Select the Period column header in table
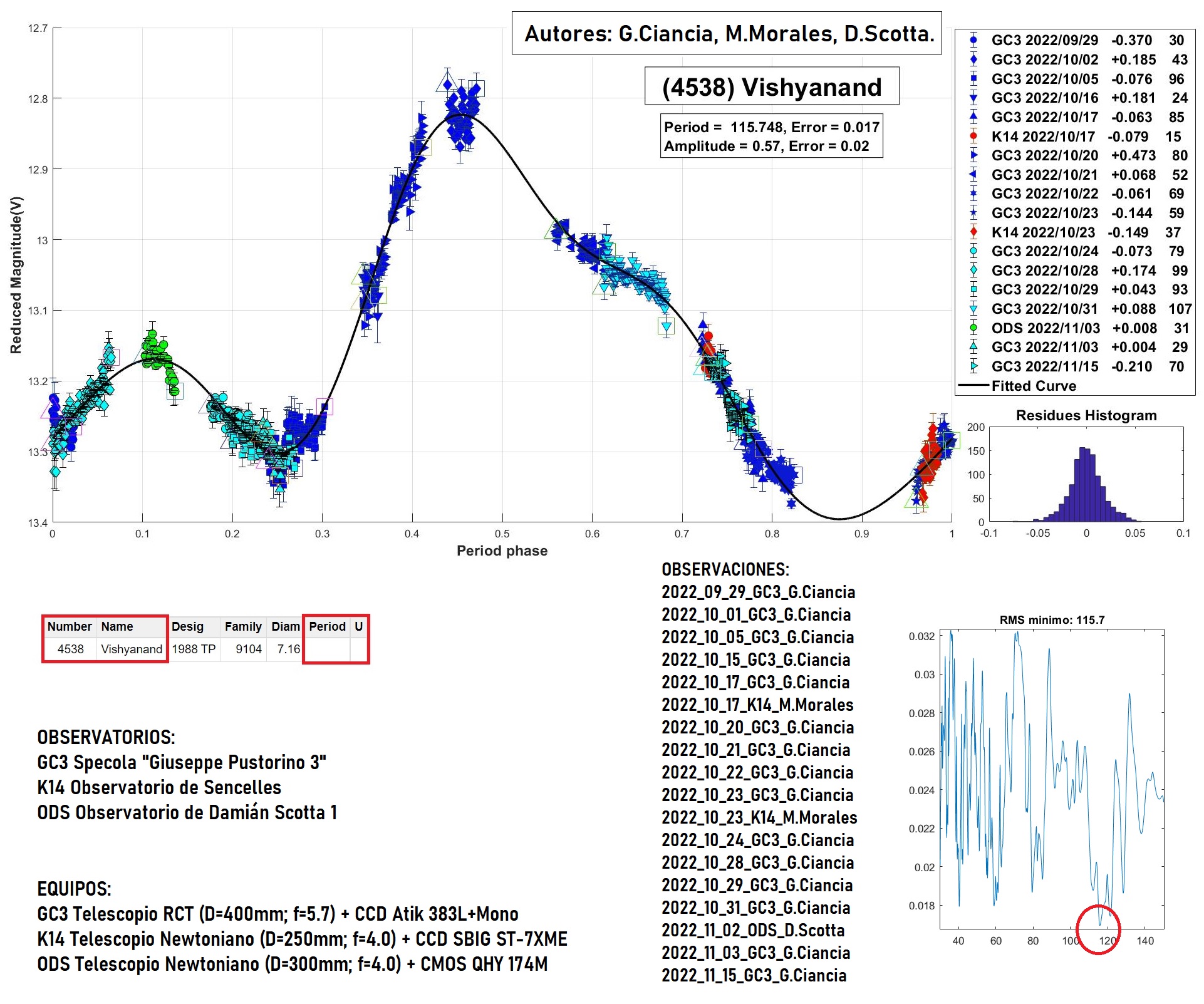Viewport: 1204px width, 1004px height. point(327,626)
